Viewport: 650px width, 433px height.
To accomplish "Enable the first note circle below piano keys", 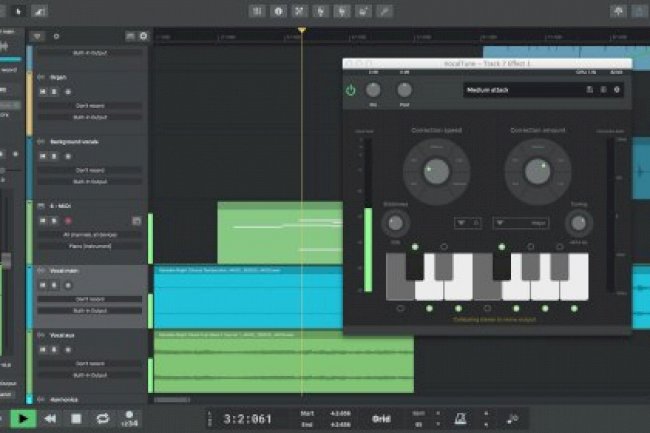I will pyautogui.click(x=400, y=308).
